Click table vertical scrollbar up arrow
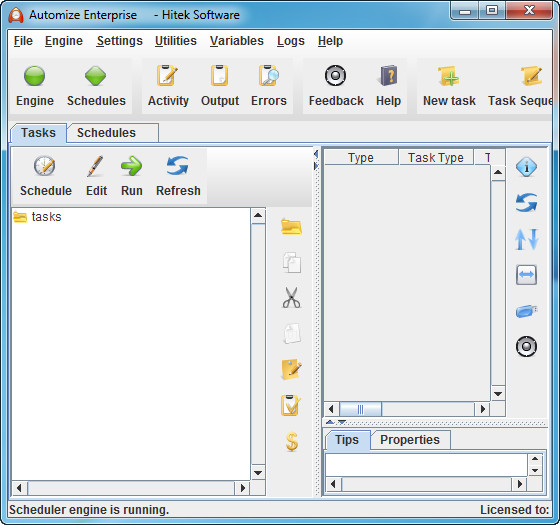 498,173
